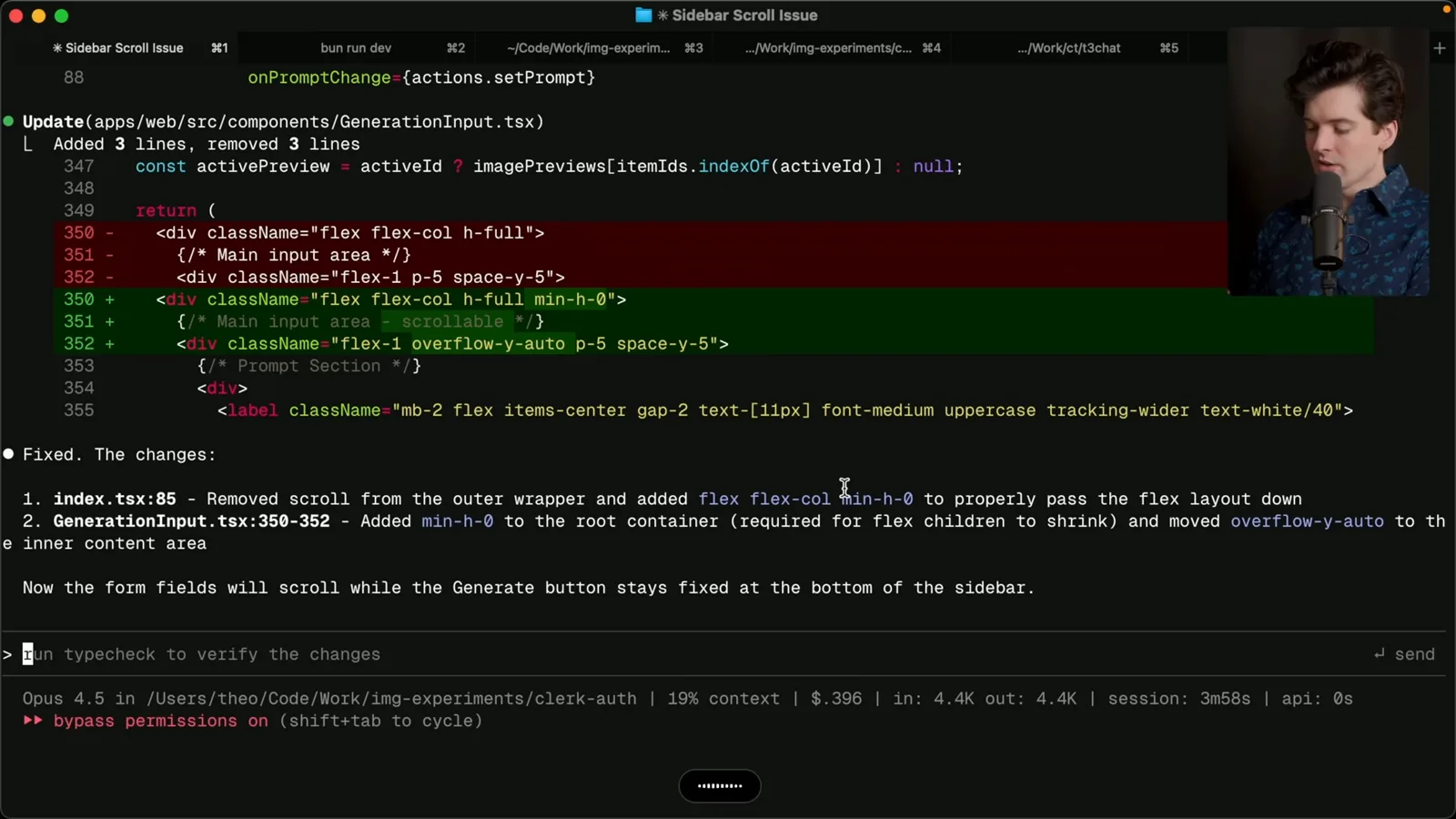1456x819 pixels.
Task: Click line 347 const activePreview code
Action: coord(549,167)
